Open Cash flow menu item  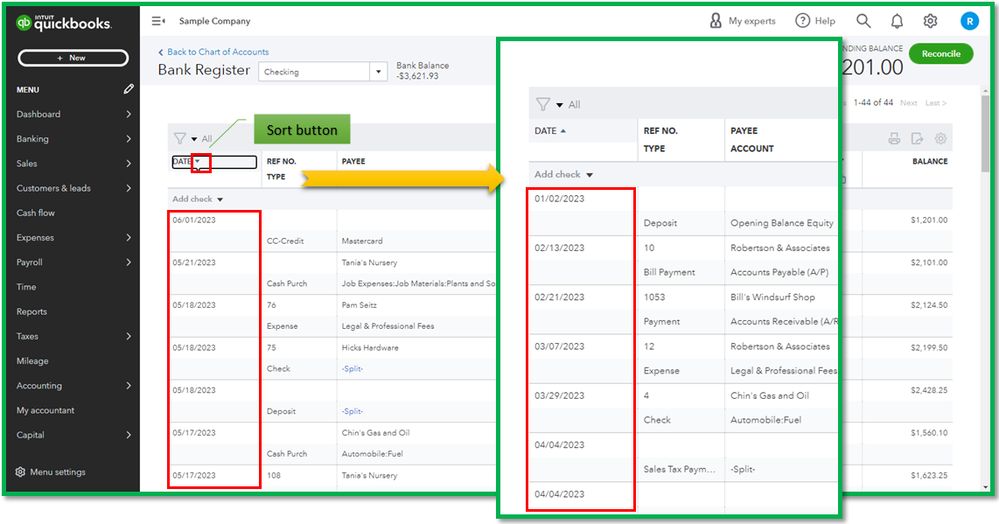[36, 213]
